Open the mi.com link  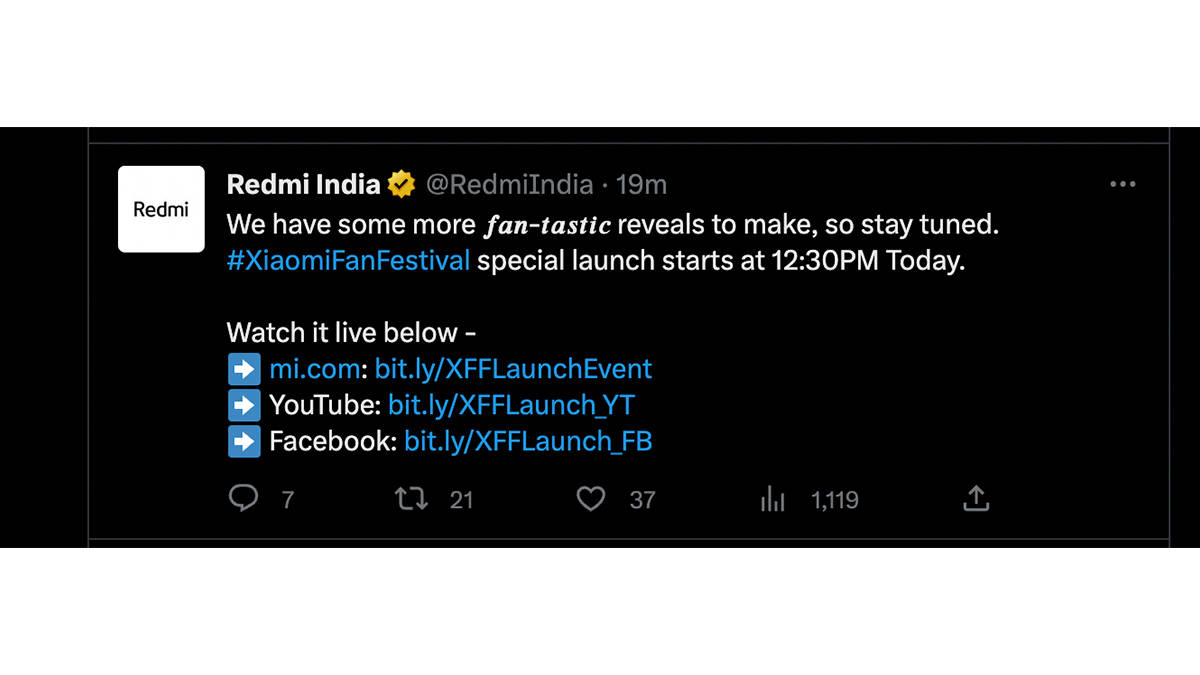(x=314, y=369)
